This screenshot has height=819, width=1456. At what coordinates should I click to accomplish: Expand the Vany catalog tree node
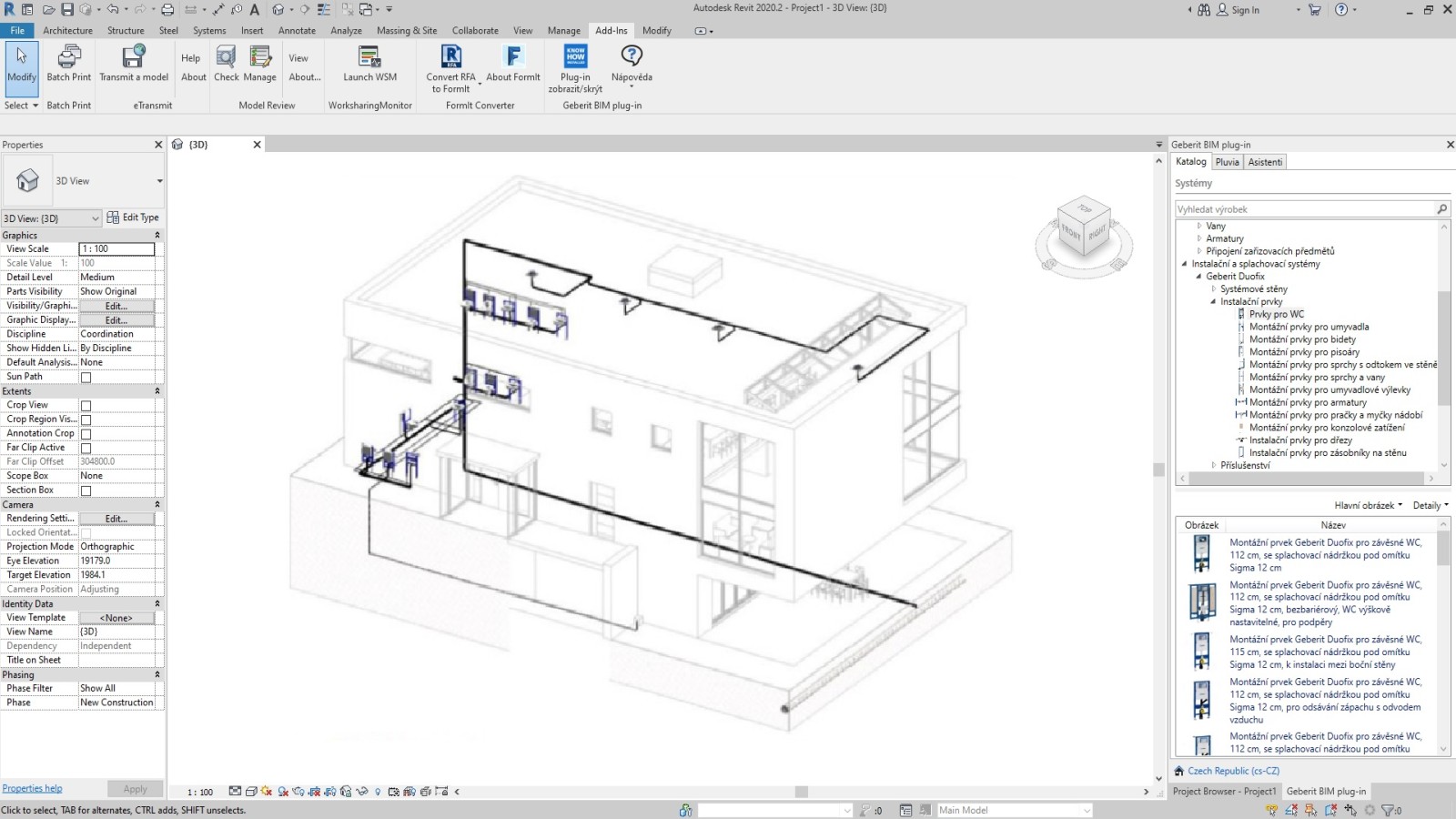pos(1201,225)
